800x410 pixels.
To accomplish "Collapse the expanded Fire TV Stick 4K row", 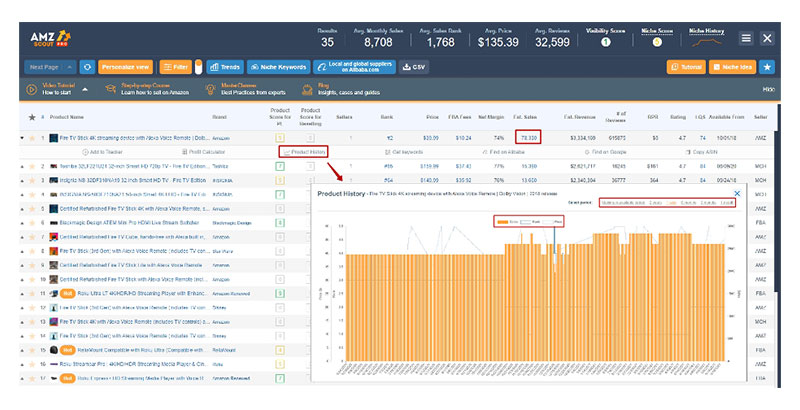I will [22, 136].
